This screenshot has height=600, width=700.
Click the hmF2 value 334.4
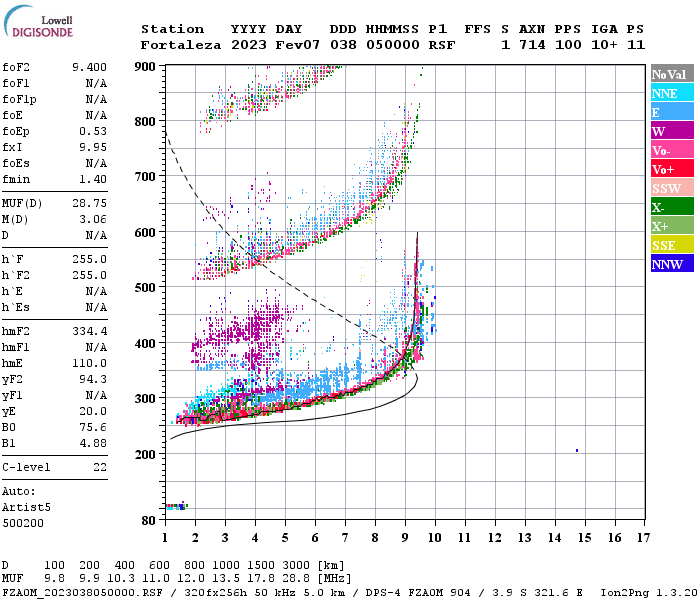90,359
